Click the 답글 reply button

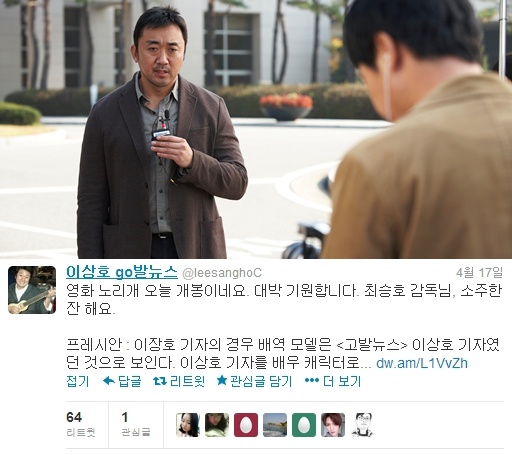point(130,381)
